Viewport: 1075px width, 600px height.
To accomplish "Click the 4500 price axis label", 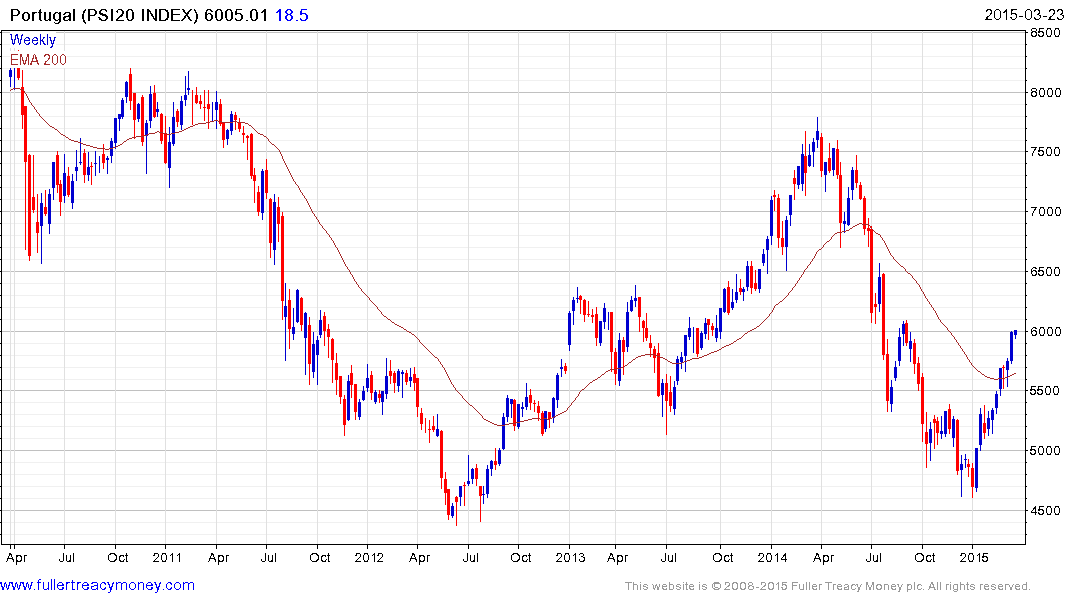I will (1046, 511).
